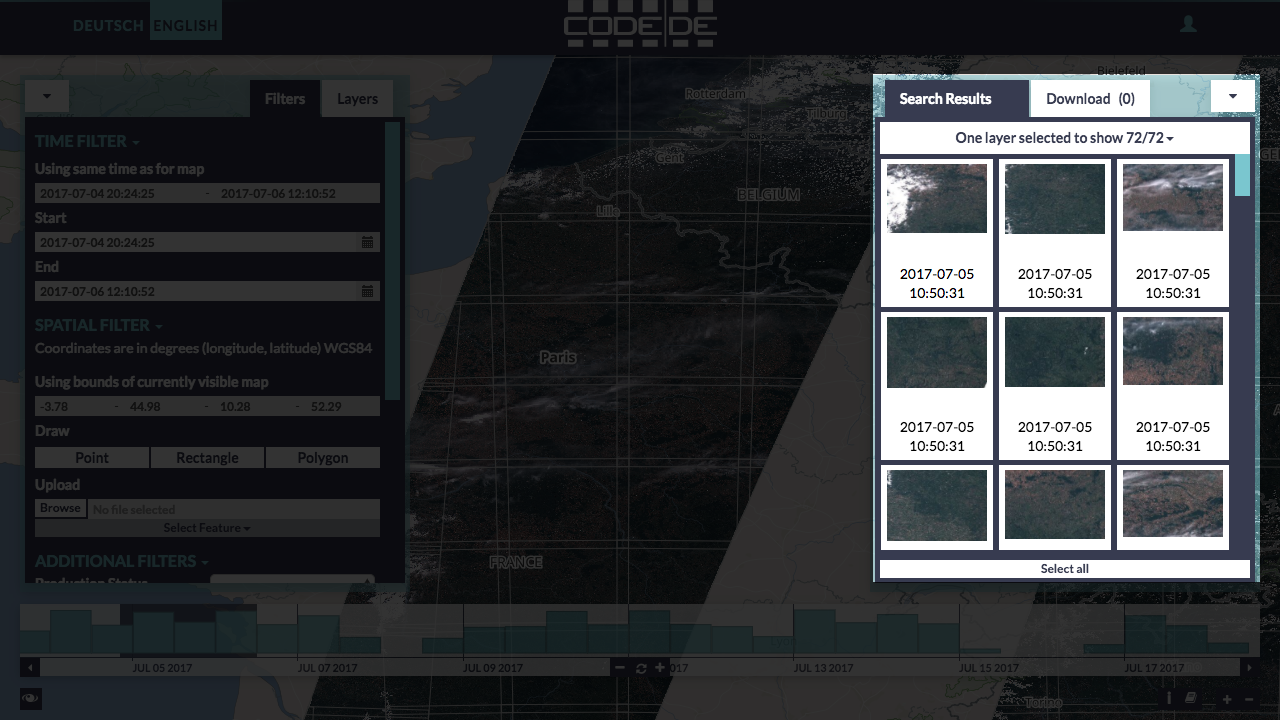Screen dimensions: 1280x720
Task: Click Browse to upload a file
Action: pyautogui.click(x=60, y=508)
